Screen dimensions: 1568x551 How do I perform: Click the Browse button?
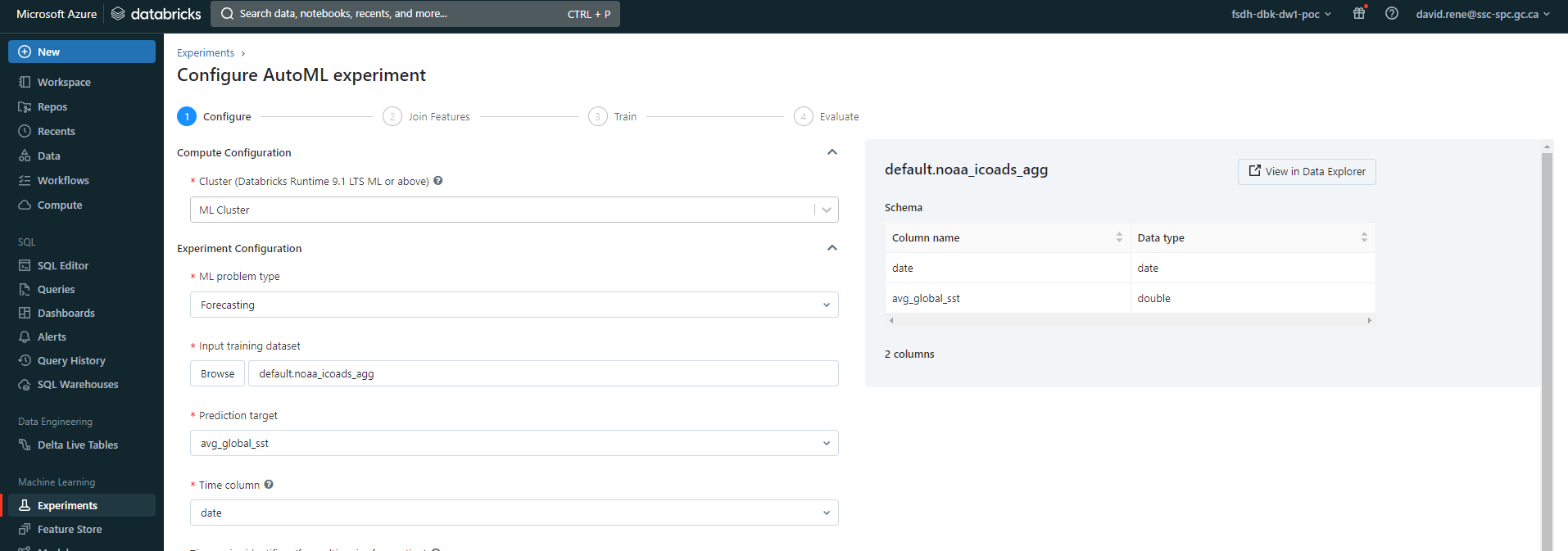point(217,373)
